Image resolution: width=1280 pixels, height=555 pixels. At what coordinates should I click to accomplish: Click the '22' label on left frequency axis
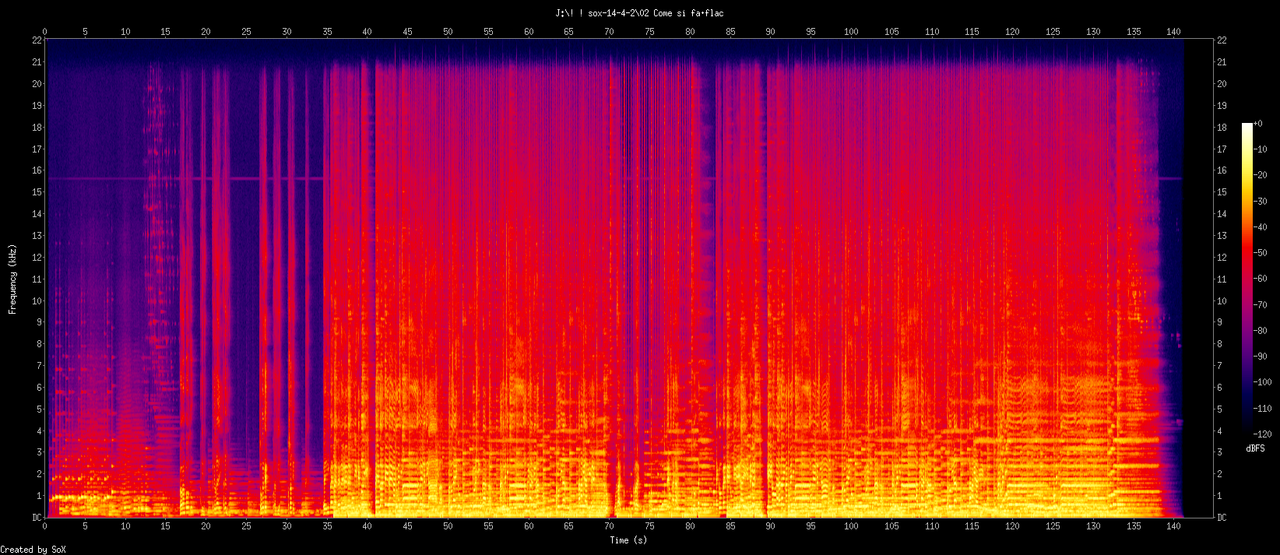click(35, 40)
